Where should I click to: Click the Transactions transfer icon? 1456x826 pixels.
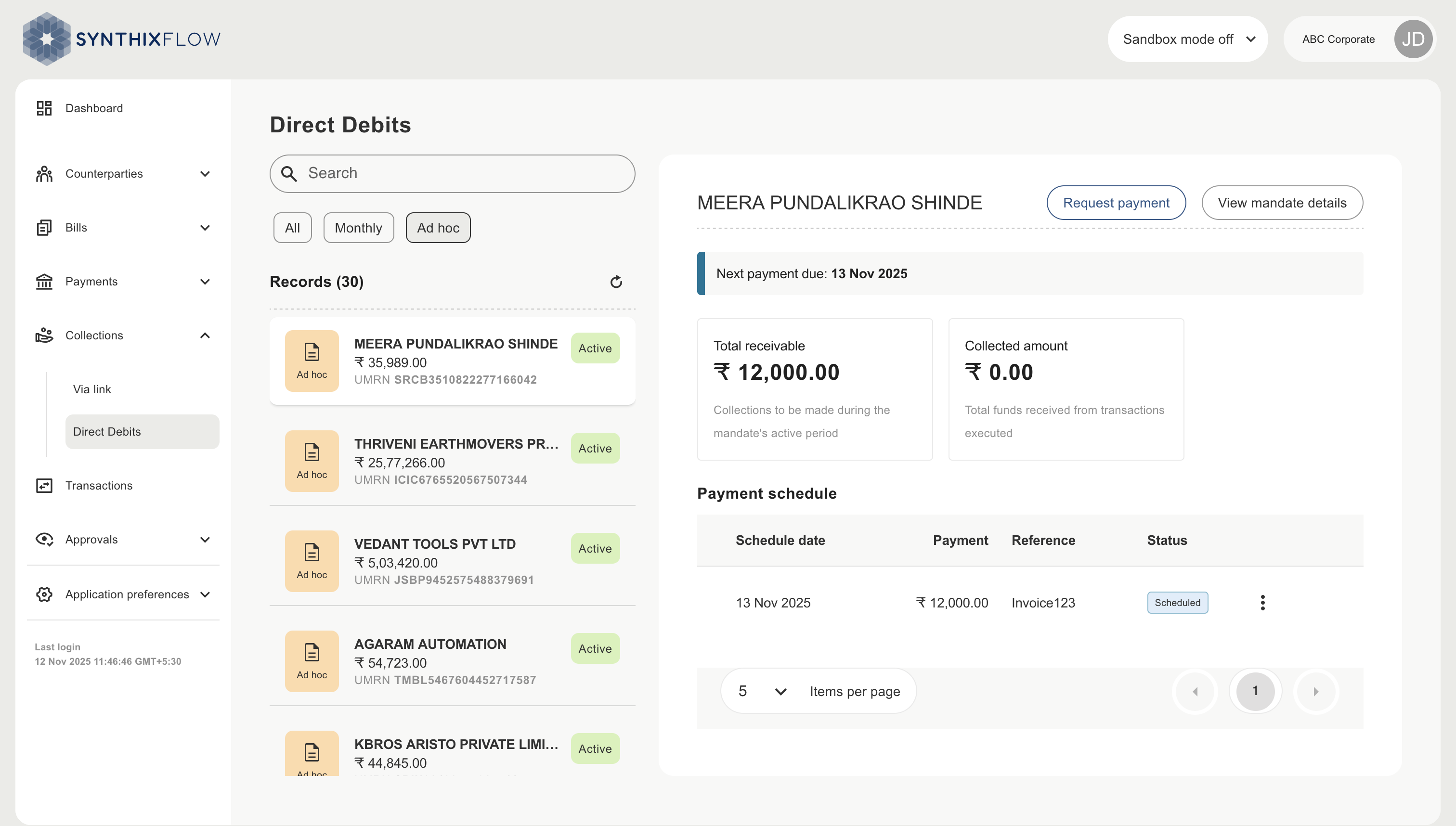(x=44, y=486)
